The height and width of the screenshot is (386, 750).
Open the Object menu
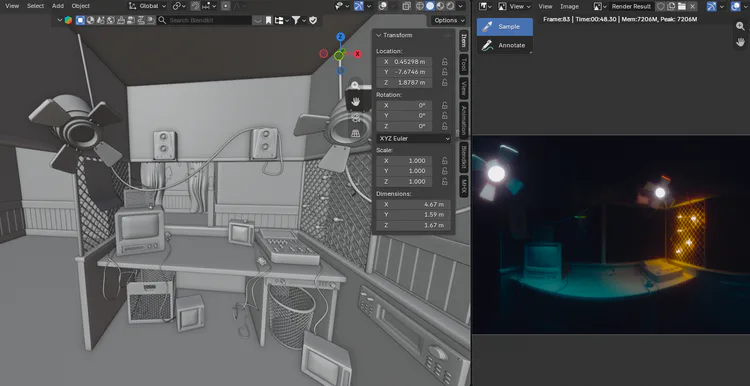pos(80,6)
